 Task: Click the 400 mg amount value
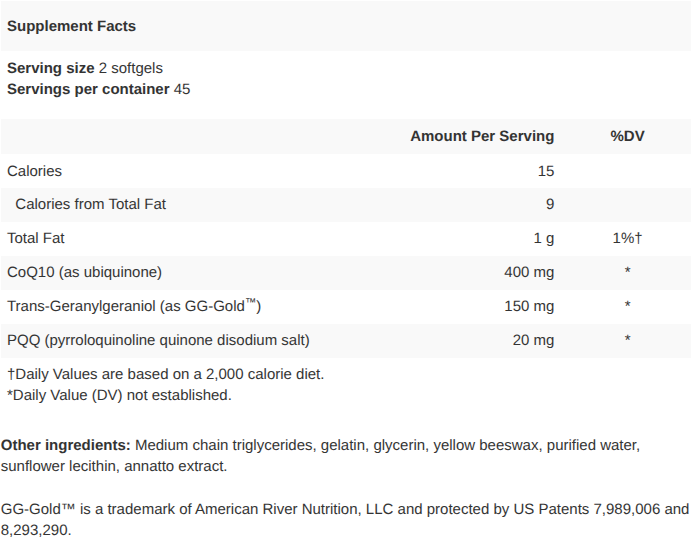(x=529, y=272)
